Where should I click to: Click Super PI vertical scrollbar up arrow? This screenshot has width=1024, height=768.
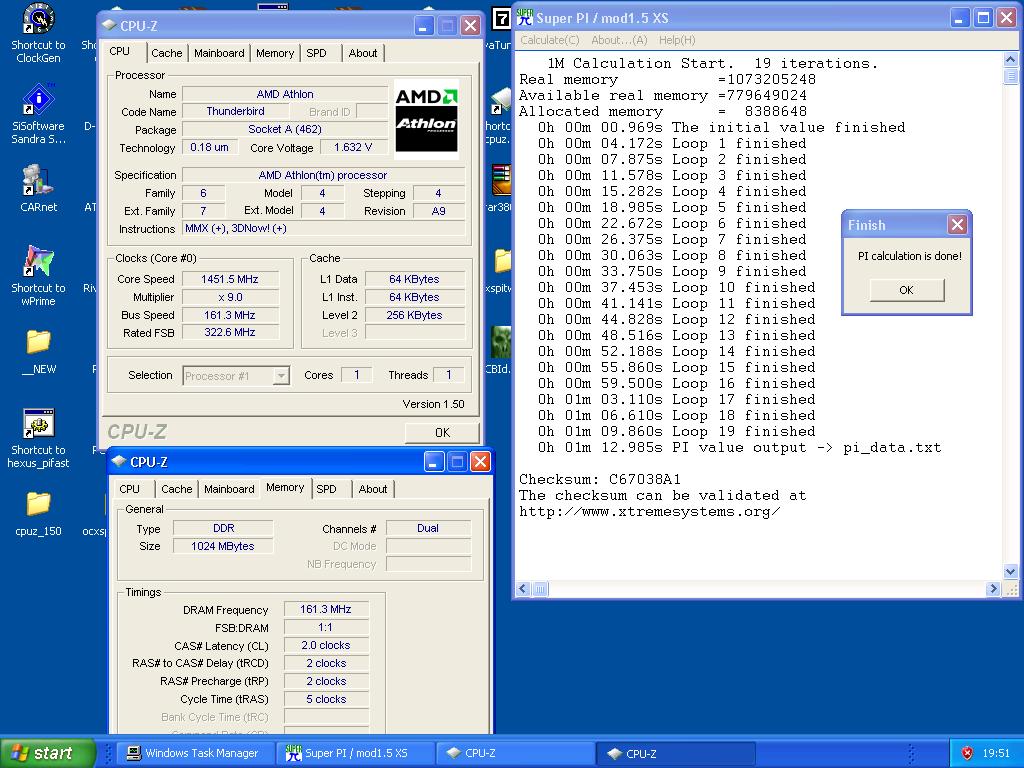[1010, 59]
